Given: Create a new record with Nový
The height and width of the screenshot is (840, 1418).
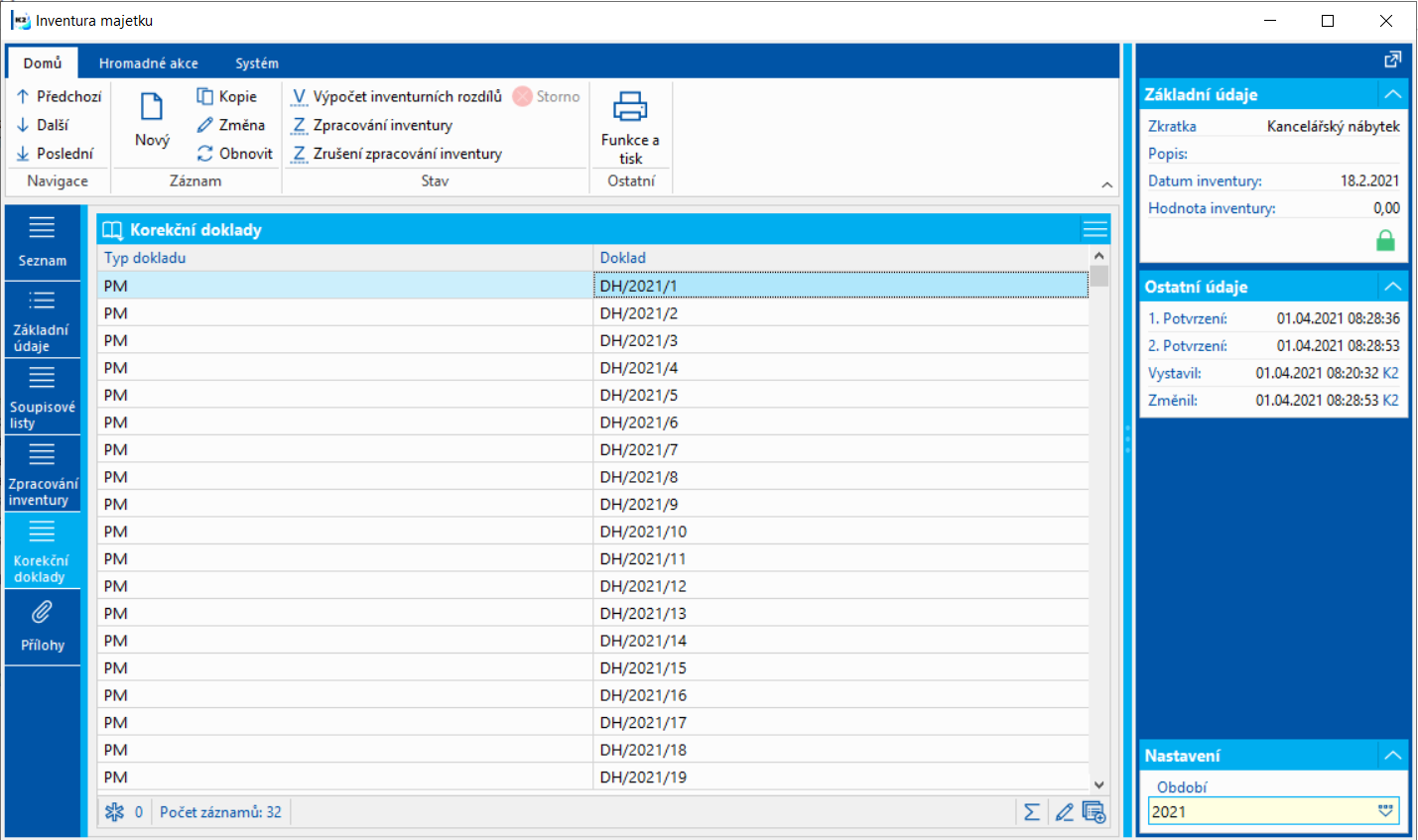Looking at the screenshot, I should pos(152,119).
